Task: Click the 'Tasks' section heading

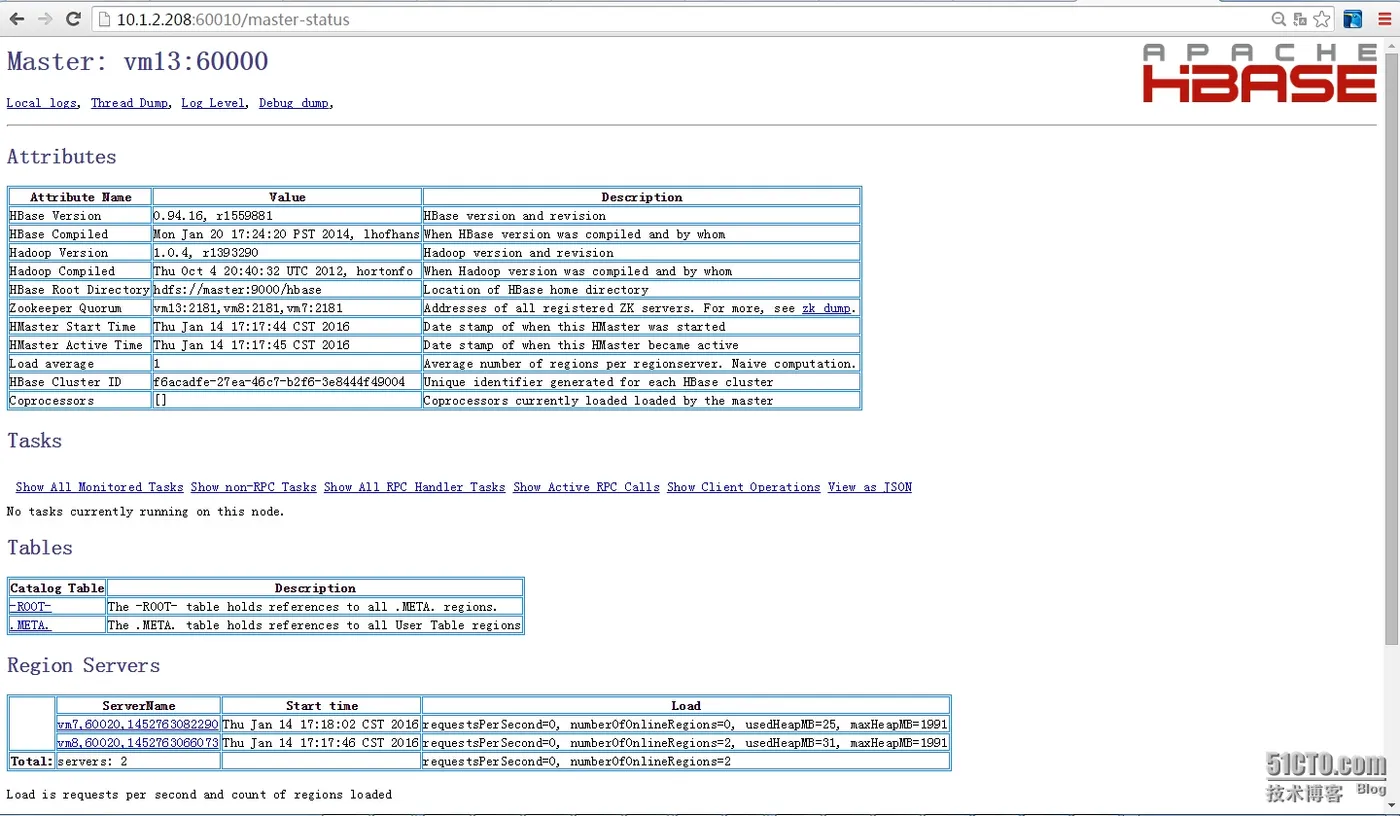Action: pyautogui.click(x=35, y=441)
